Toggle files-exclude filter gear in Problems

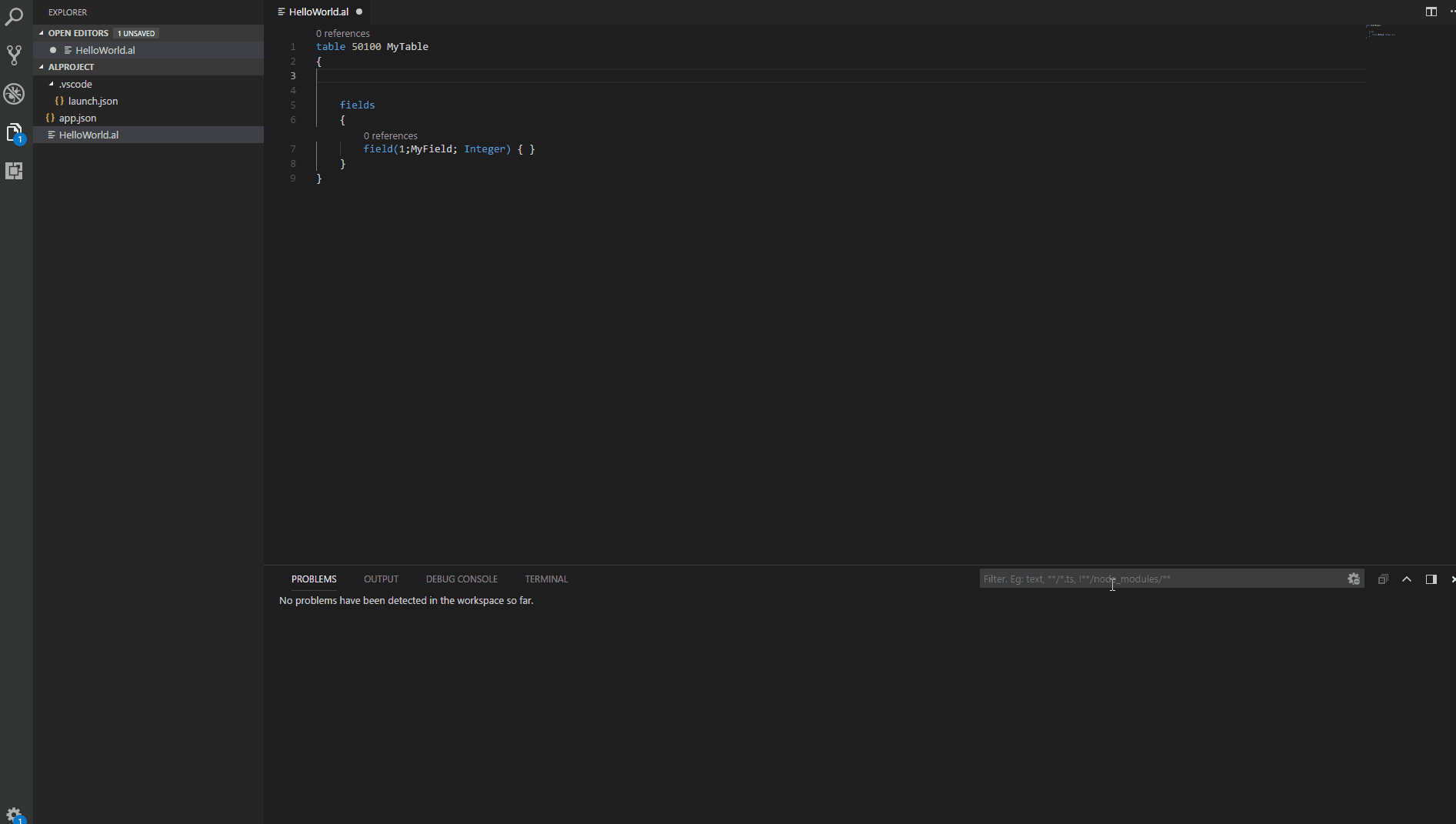click(1354, 579)
